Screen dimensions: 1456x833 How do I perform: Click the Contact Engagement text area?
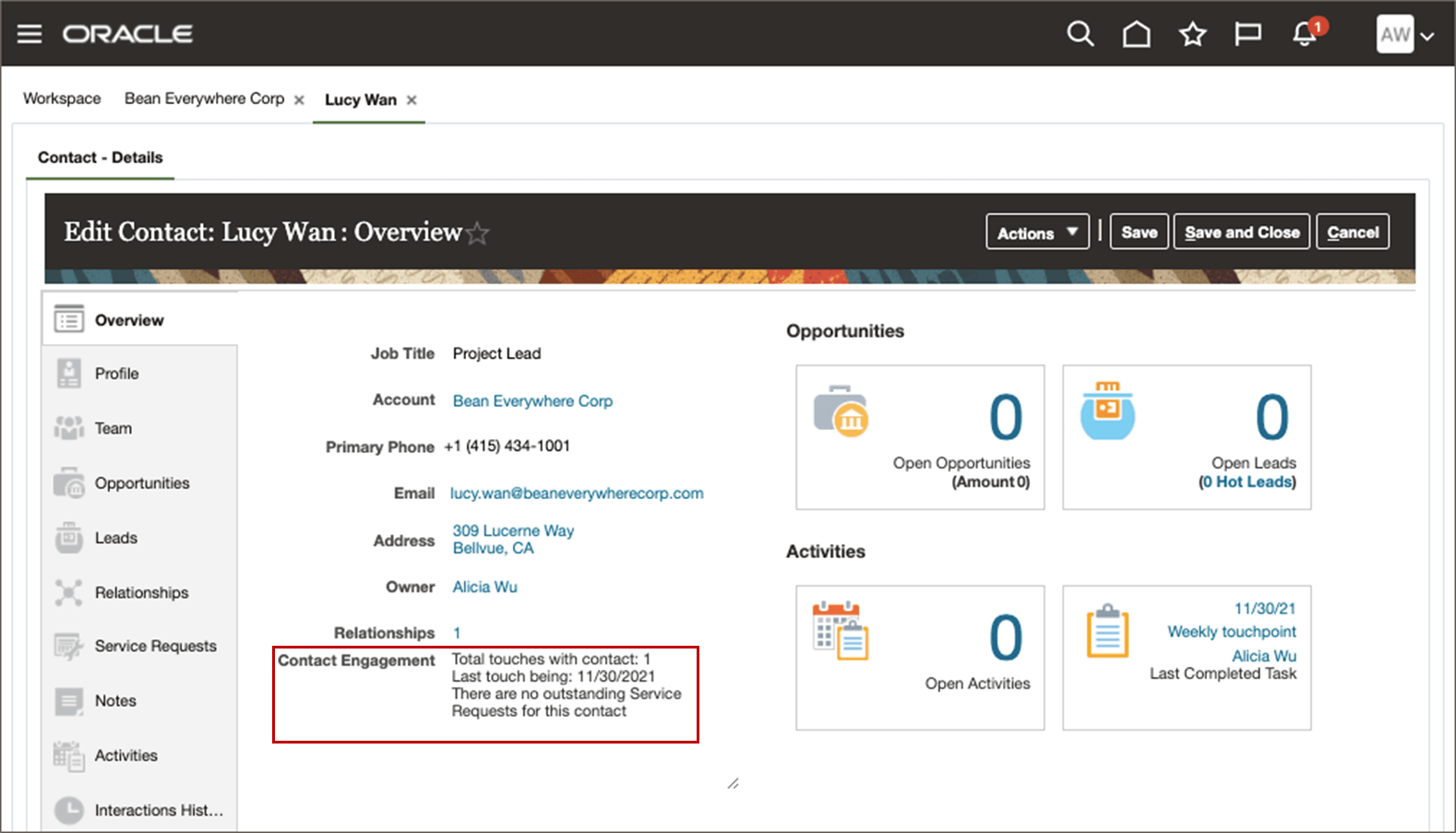[567, 685]
